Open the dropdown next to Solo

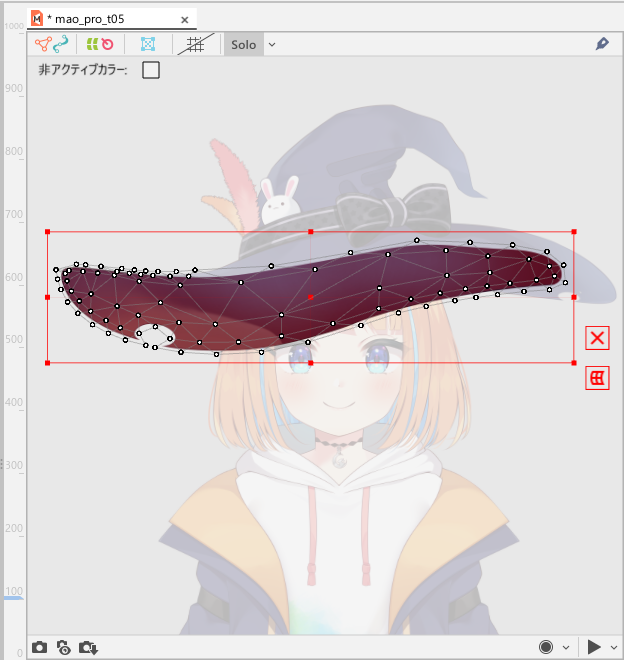pos(272,44)
